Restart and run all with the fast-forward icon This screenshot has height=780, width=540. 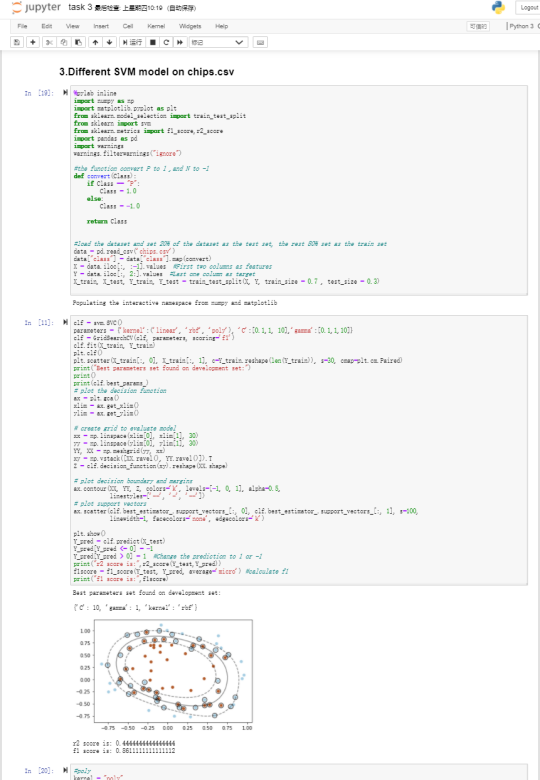click(x=180, y=42)
